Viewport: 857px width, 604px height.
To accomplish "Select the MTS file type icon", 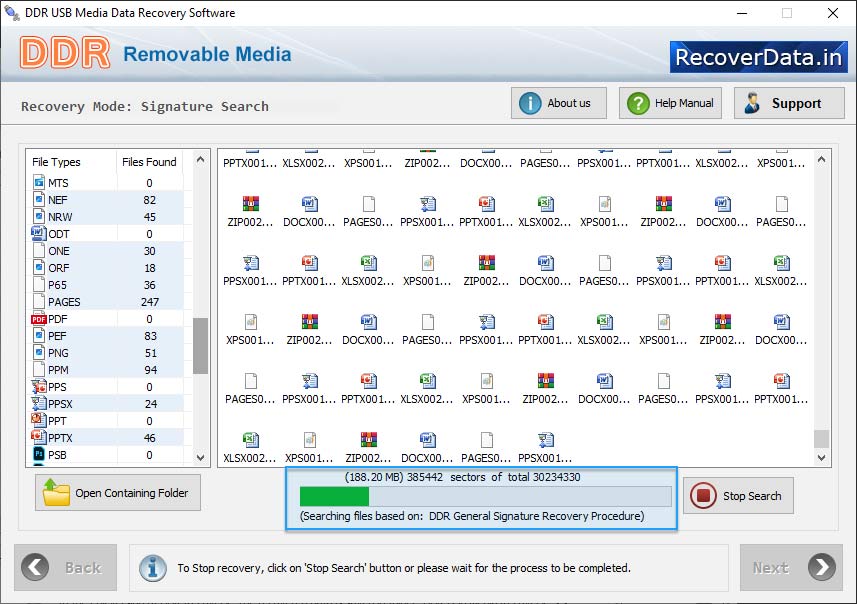I will click(x=38, y=182).
